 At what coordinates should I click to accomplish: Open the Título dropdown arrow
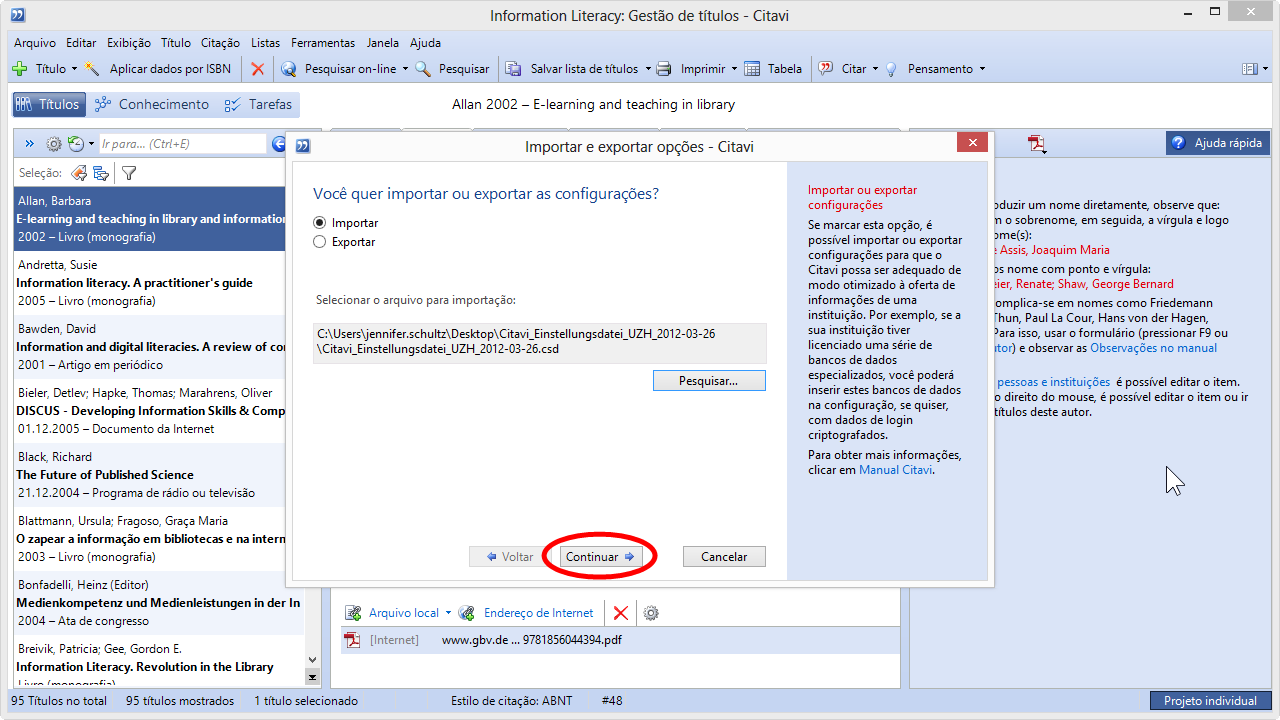click(74, 69)
